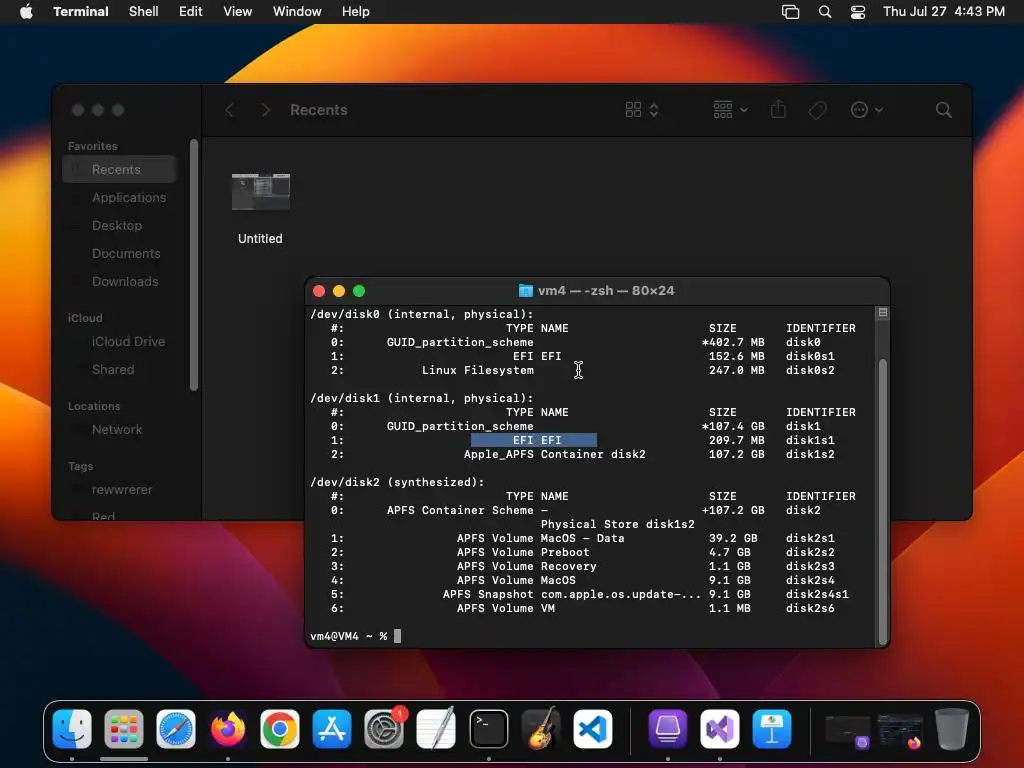Open Keynote from the Dock
The height and width of the screenshot is (768, 1024).
coord(772,729)
